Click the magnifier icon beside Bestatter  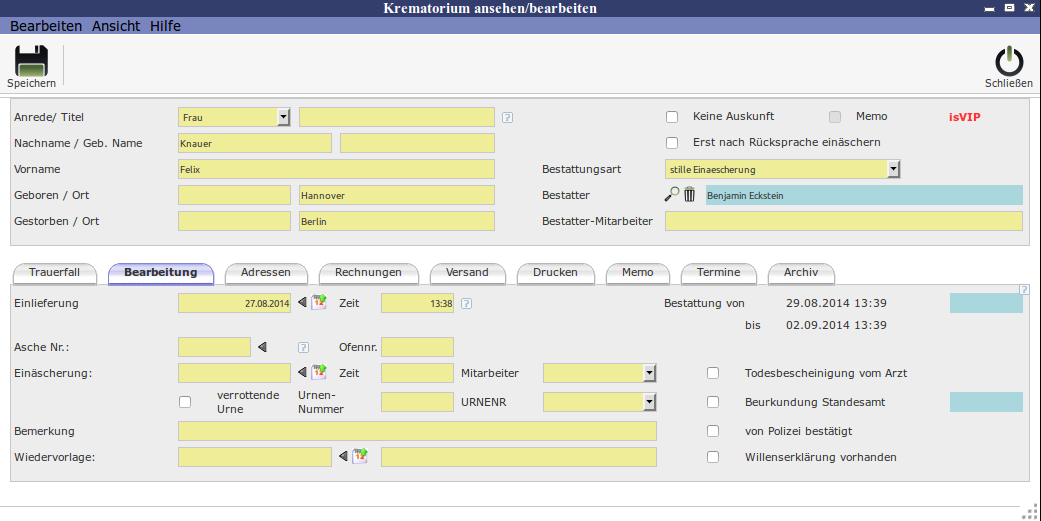672,195
